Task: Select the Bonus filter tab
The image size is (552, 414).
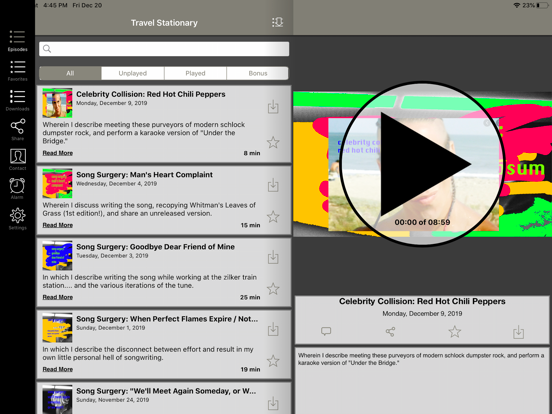Action: 258,73
